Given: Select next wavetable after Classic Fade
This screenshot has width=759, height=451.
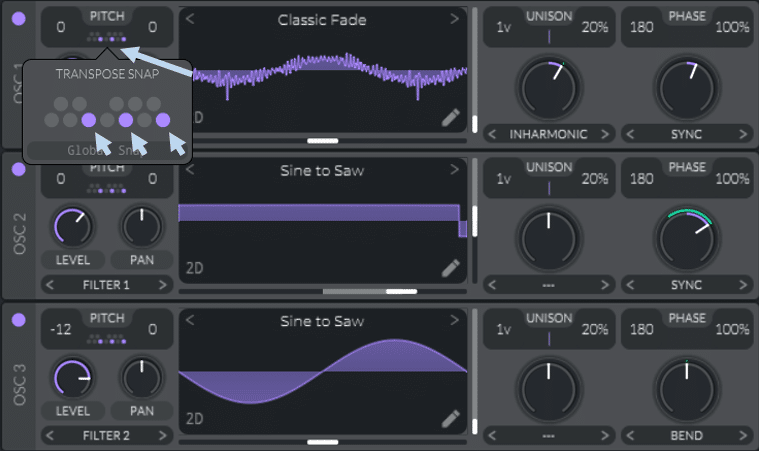Looking at the screenshot, I should tap(454, 19).
